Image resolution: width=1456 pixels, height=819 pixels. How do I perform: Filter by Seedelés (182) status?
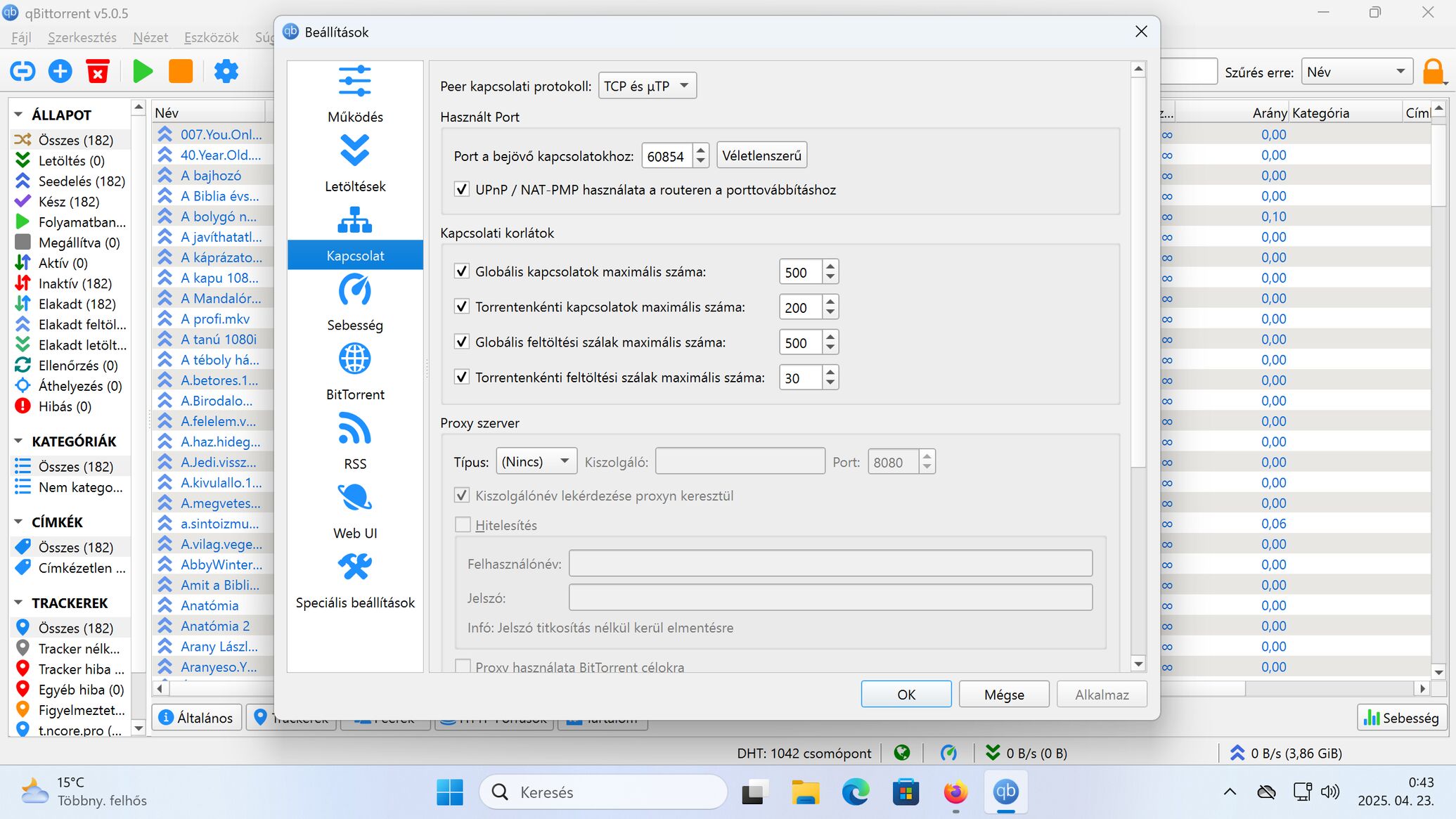point(70,181)
